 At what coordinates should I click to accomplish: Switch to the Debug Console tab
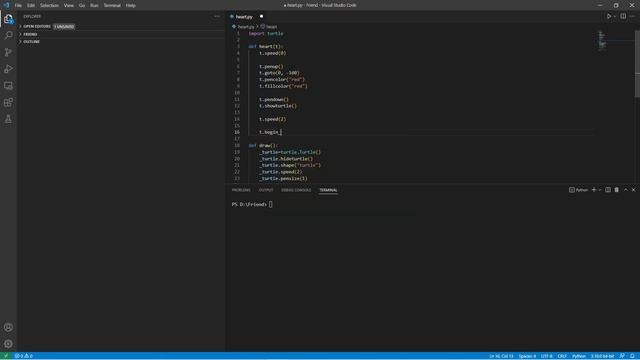click(x=296, y=190)
